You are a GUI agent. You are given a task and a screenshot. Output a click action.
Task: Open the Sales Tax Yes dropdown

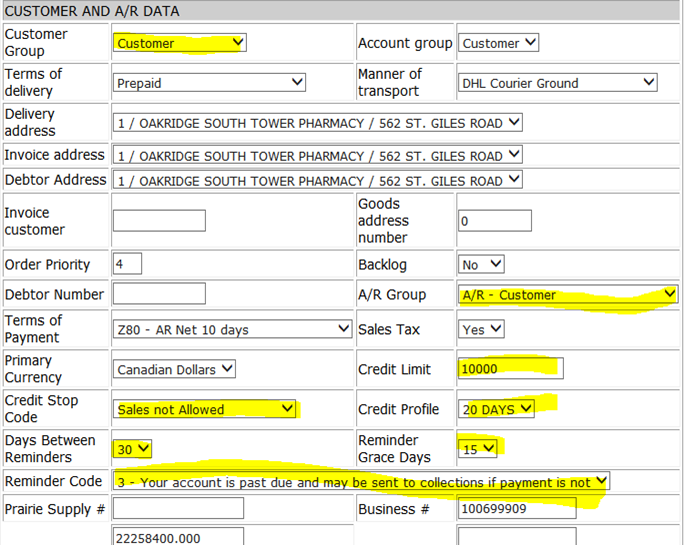(x=481, y=329)
